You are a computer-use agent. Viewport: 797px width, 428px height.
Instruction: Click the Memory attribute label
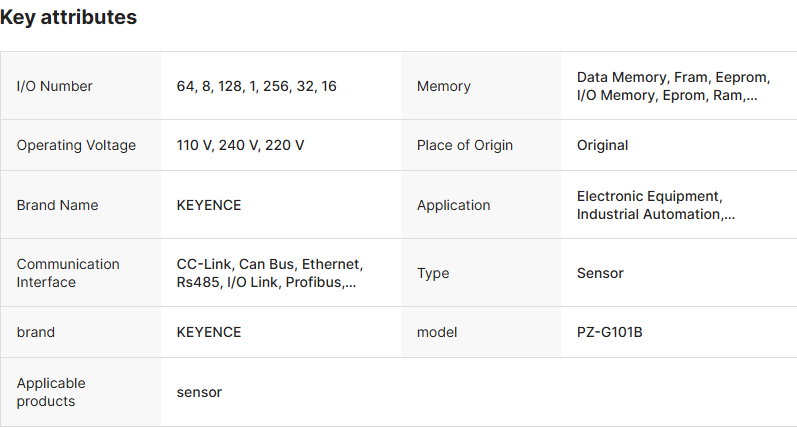(x=443, y=86)
